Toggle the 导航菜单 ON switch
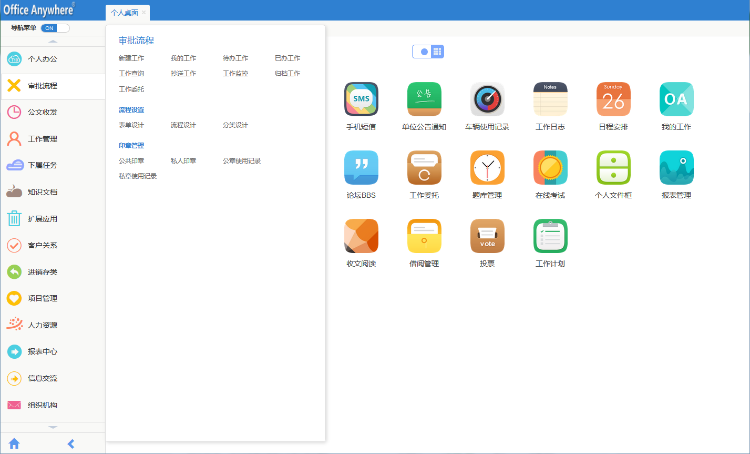Viewport: 750px width, 454px height. pyautogui.click(x=48, y=28)
